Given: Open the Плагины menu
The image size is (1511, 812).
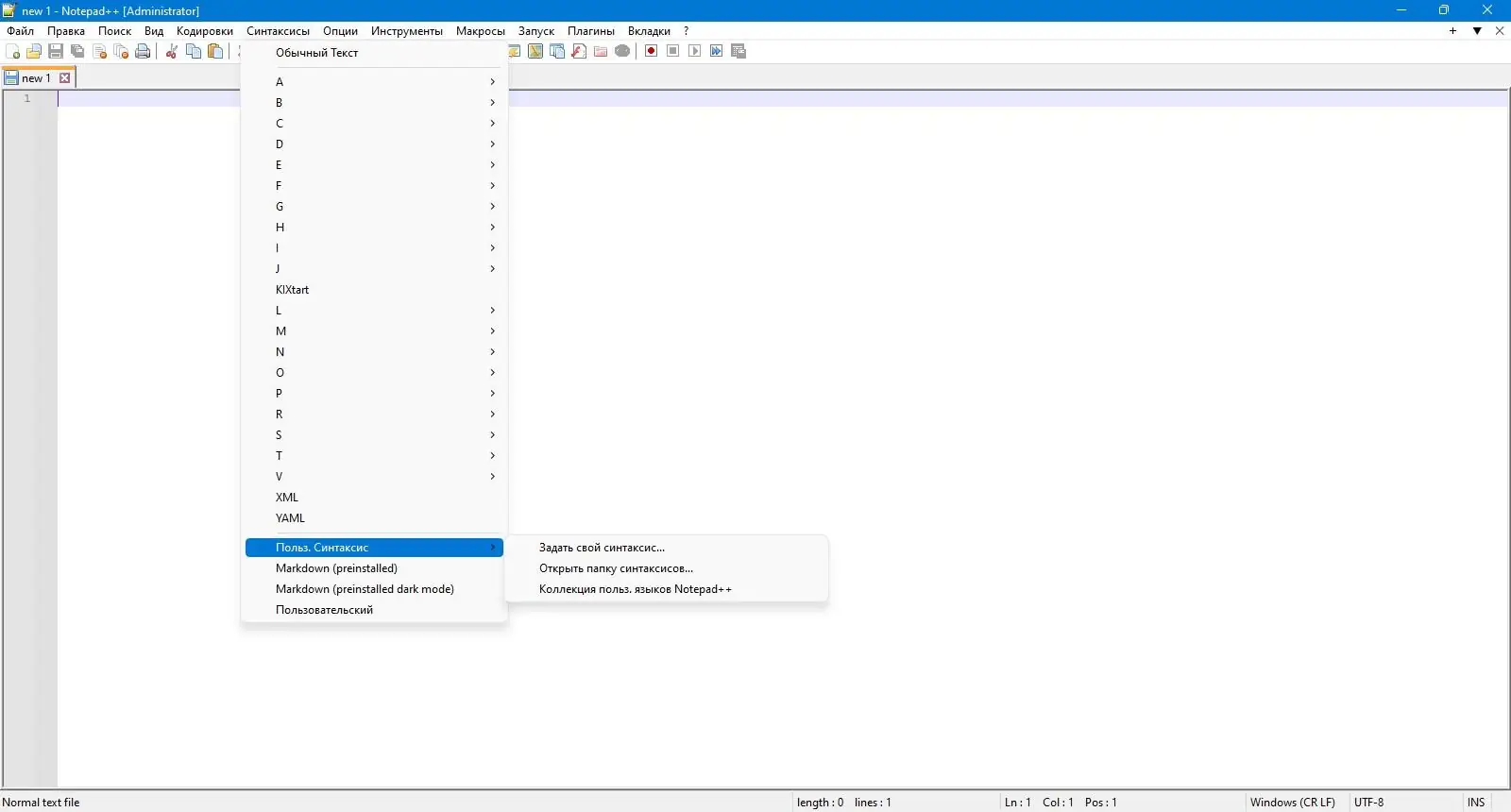Looking at the screenshot, I should (591, 31).
